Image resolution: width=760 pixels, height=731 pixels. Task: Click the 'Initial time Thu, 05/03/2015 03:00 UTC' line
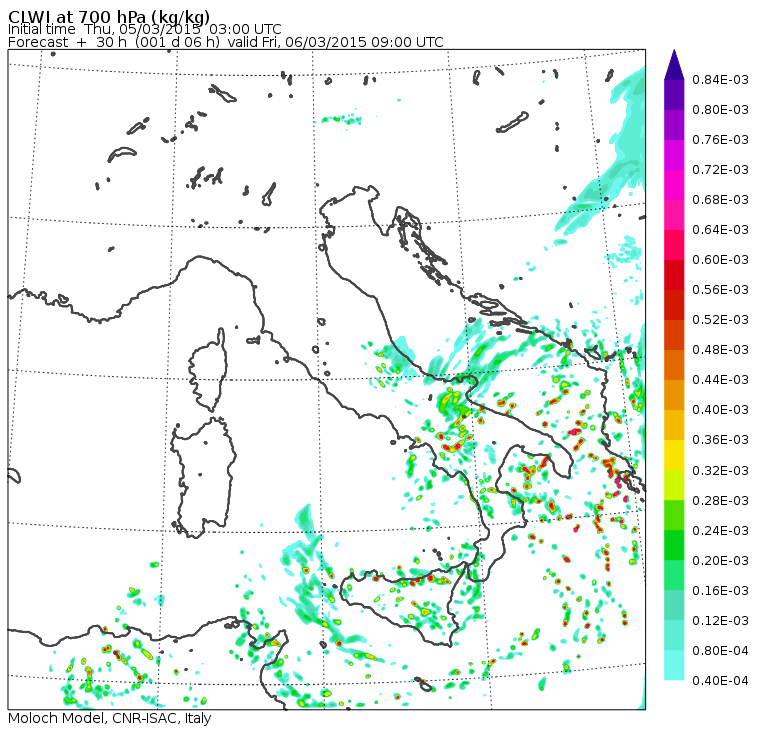[x=144, y=30]
